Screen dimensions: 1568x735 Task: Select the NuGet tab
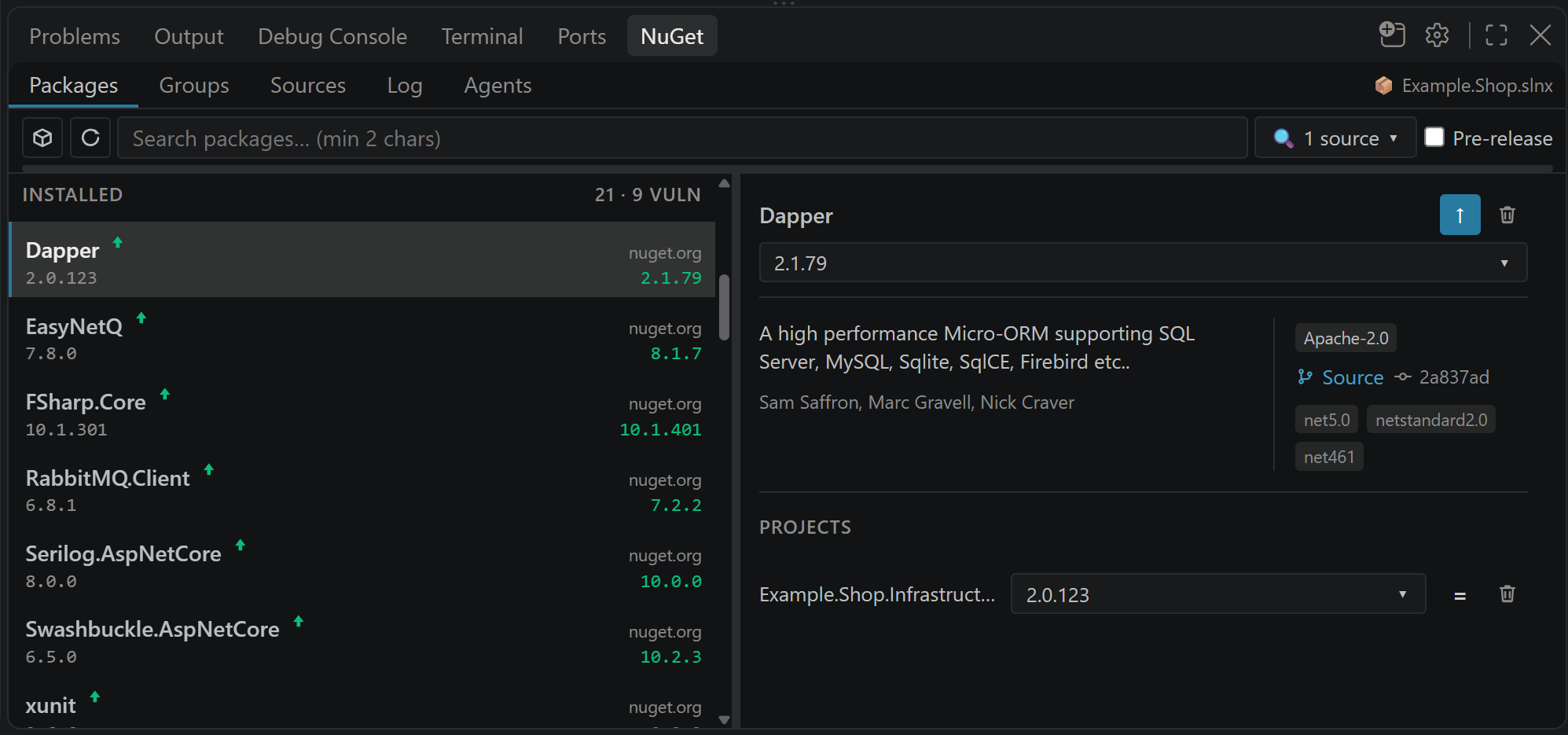coord(672,36)
